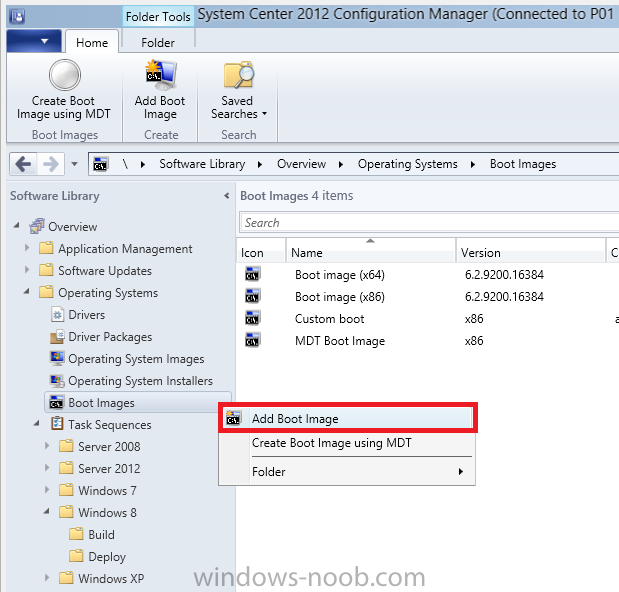This screenshot has height=592, width=619.
Task: Click Software Updates folder icon
Action: pos(46,270)
